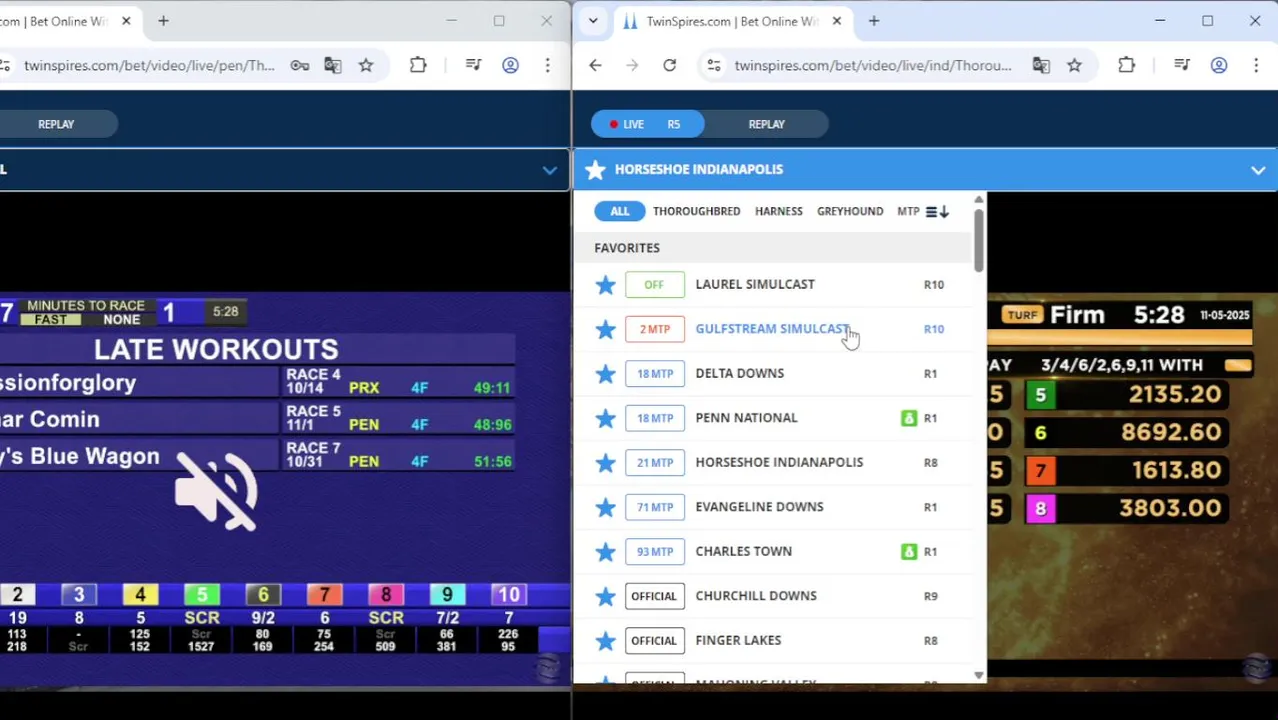Screen dimensions: 1278x720
Task: Click the 2 MTP badge for Gulfstream
Action: point(655,329)
